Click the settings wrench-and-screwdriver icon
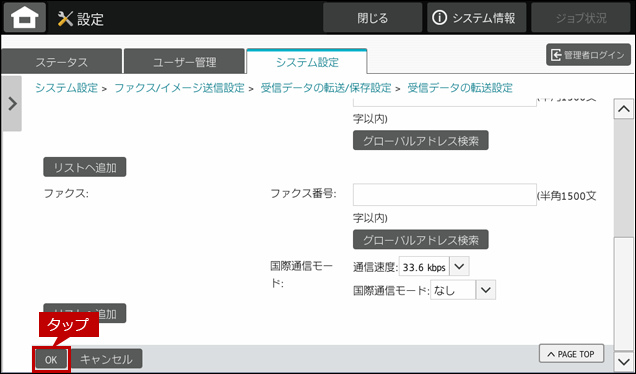Viewport: 636px width, 374px height. coord(65,19)
